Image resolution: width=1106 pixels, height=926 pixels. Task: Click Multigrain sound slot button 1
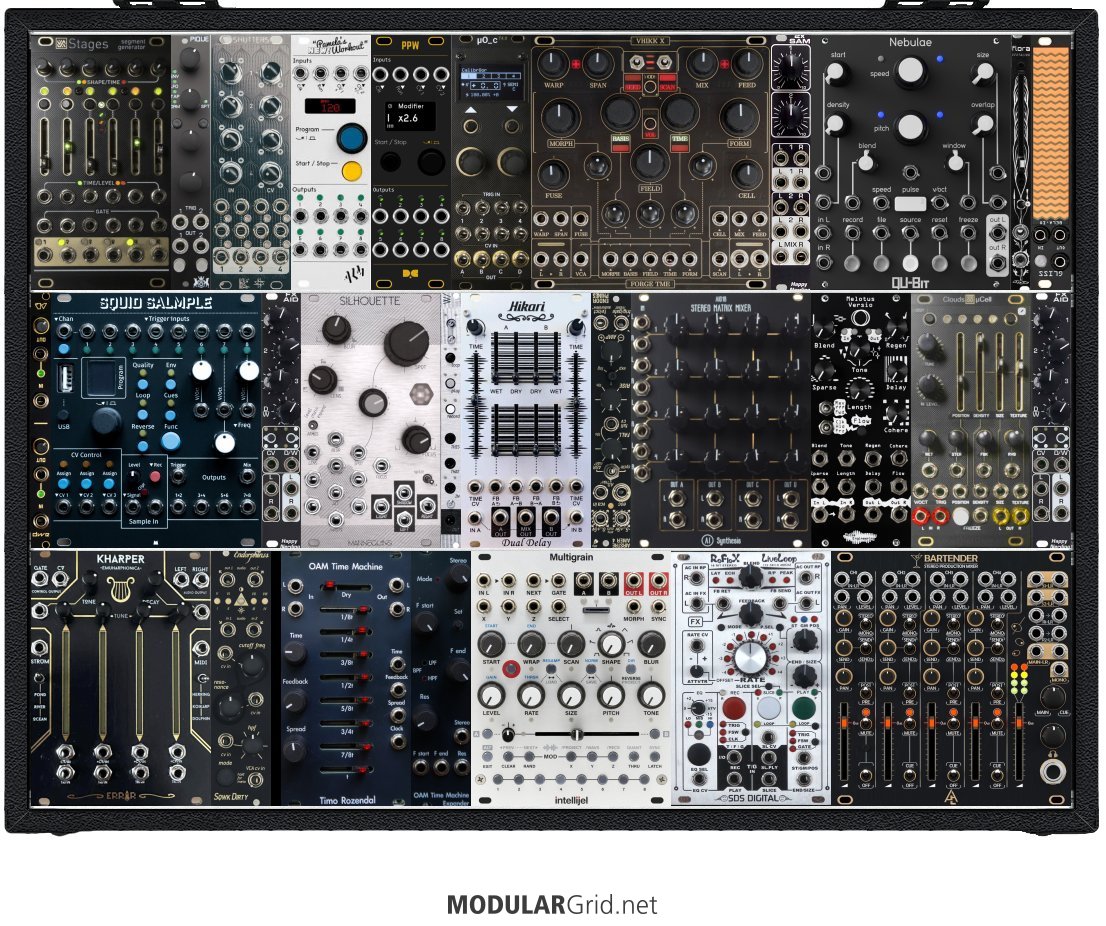point(498,779)
